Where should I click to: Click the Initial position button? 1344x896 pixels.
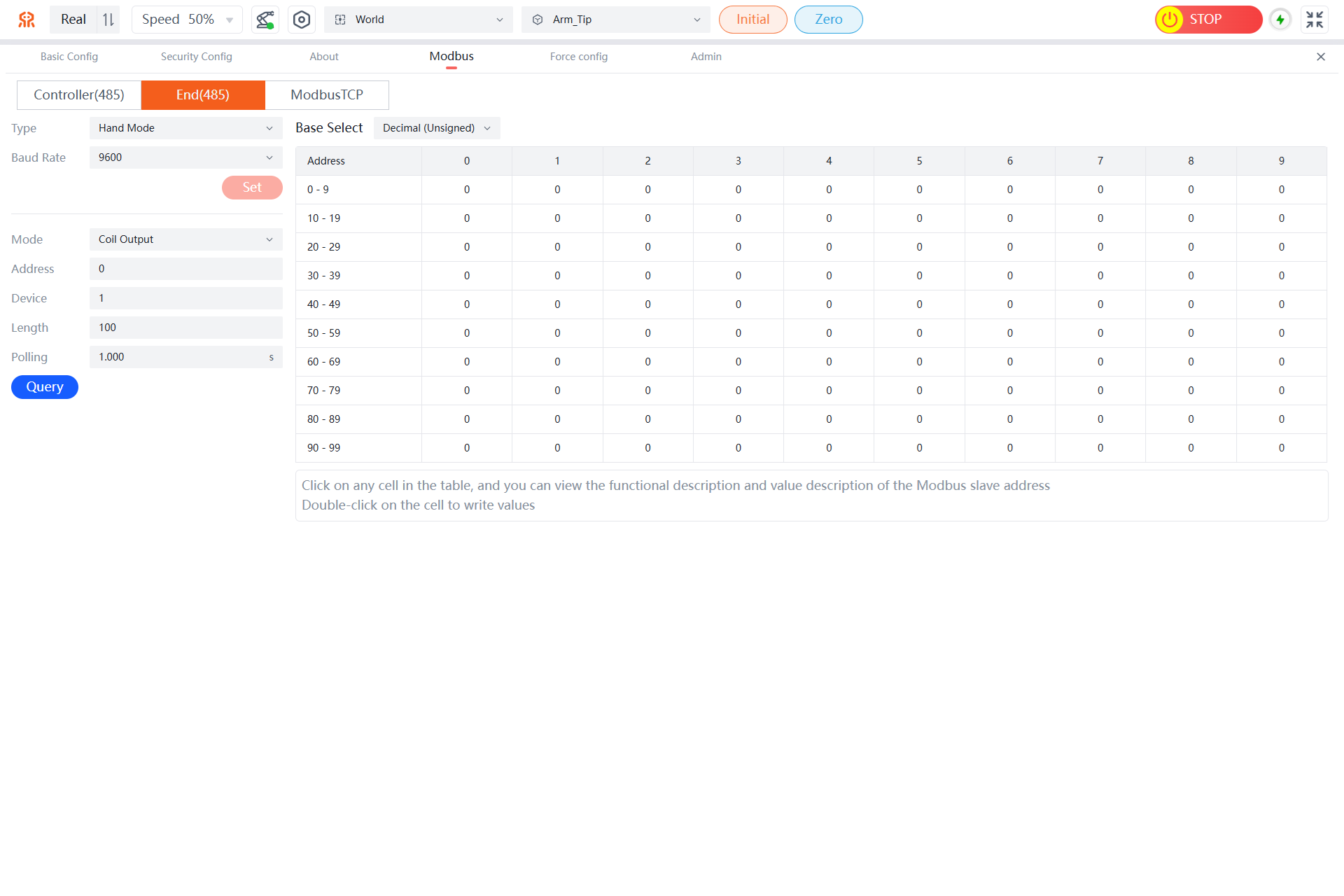[x=752, y=20]
